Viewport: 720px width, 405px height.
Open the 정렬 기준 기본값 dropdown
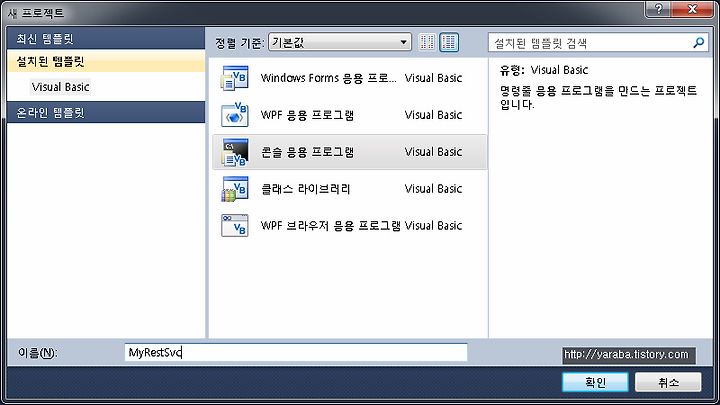(x=339, y=42)
